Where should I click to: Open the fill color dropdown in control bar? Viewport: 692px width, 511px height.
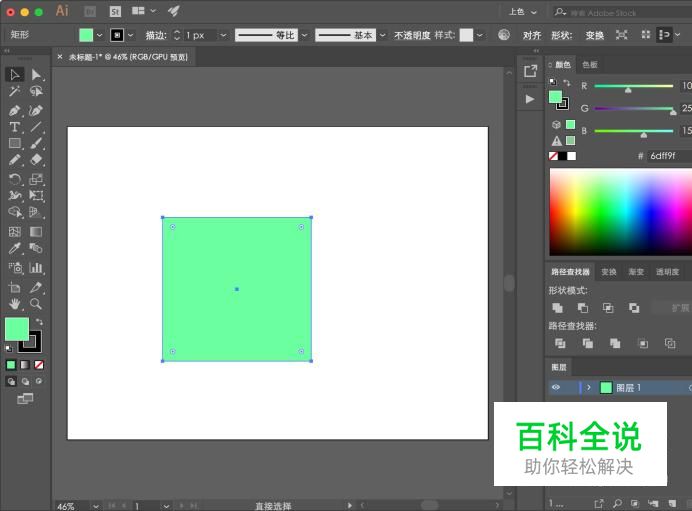pos(99,35)
